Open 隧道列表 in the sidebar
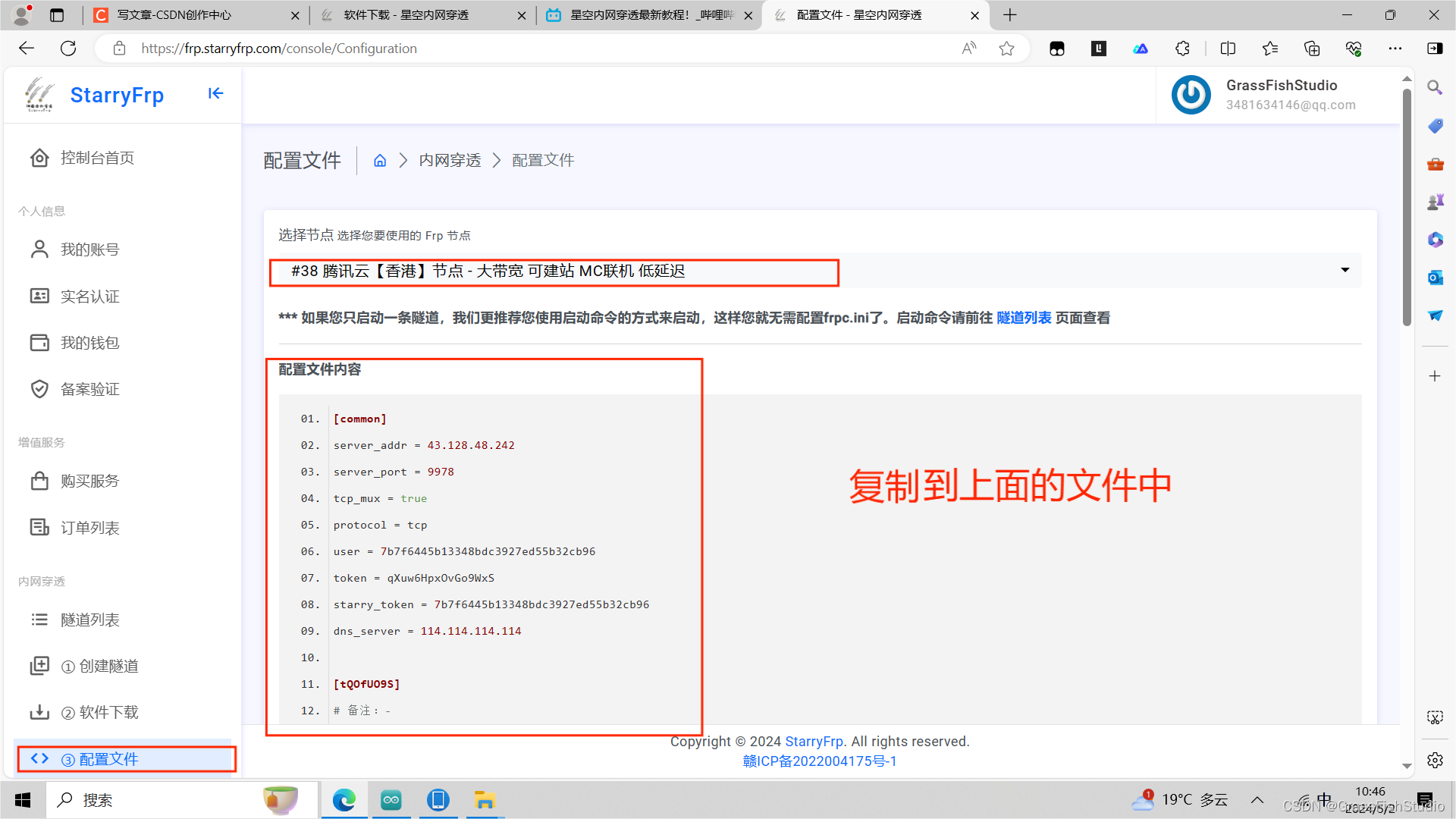This screenshot has width=1456, height=819. pyautogui.click(x=89, y=620)
